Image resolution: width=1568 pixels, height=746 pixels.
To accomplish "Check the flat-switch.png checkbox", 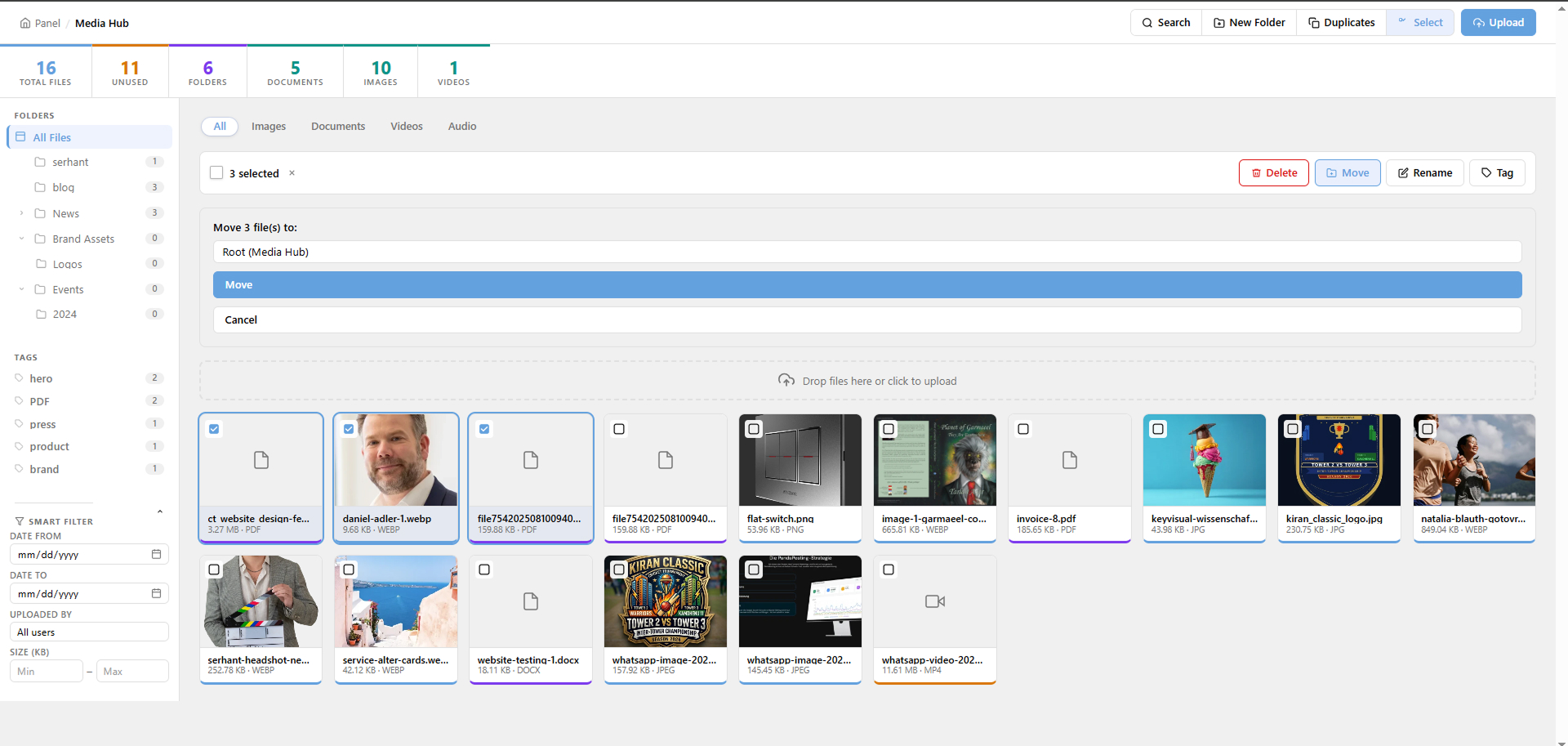I will click(x=754, y=429).
